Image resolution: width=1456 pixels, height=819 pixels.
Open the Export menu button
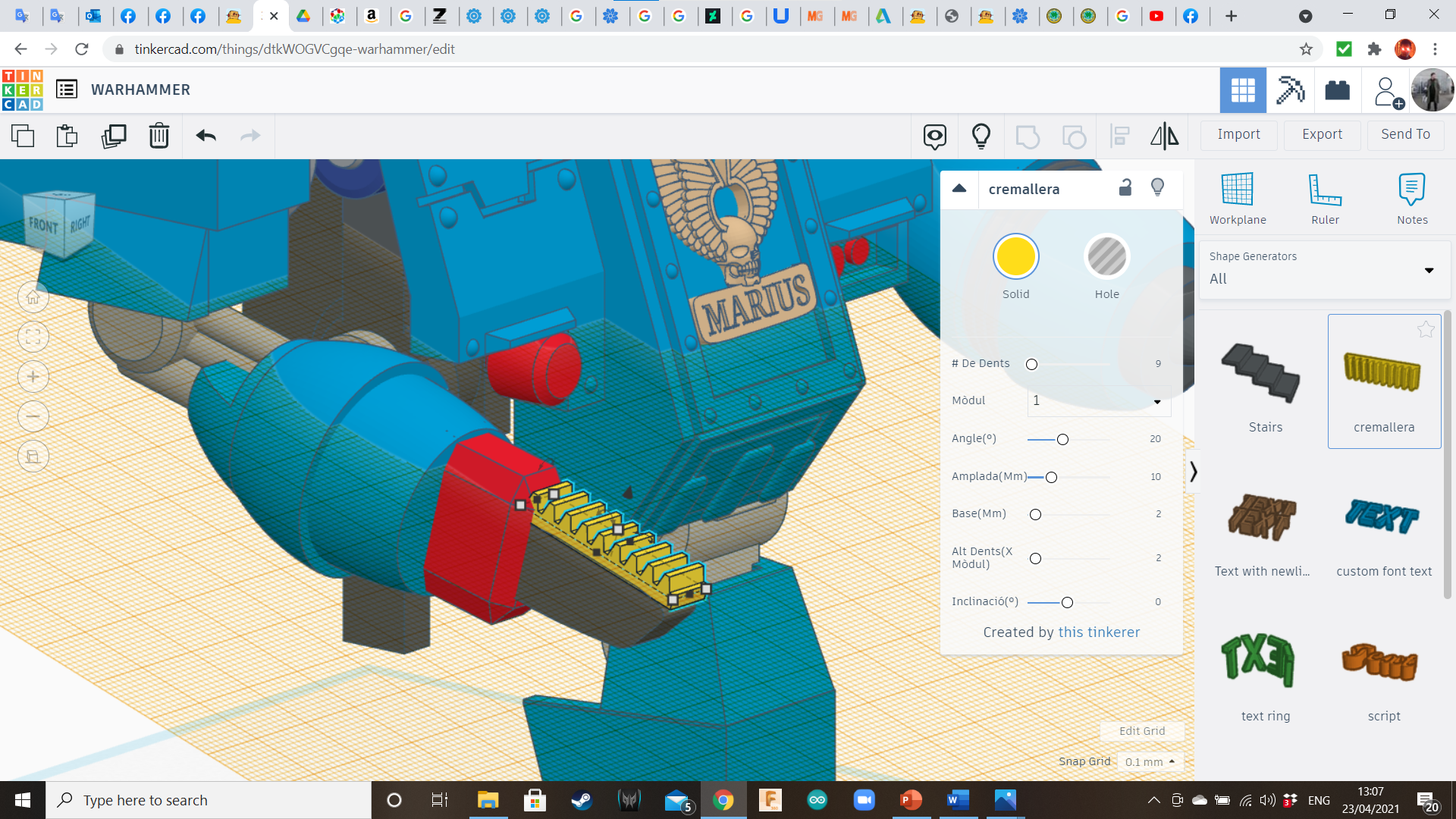pos(1322,134)
